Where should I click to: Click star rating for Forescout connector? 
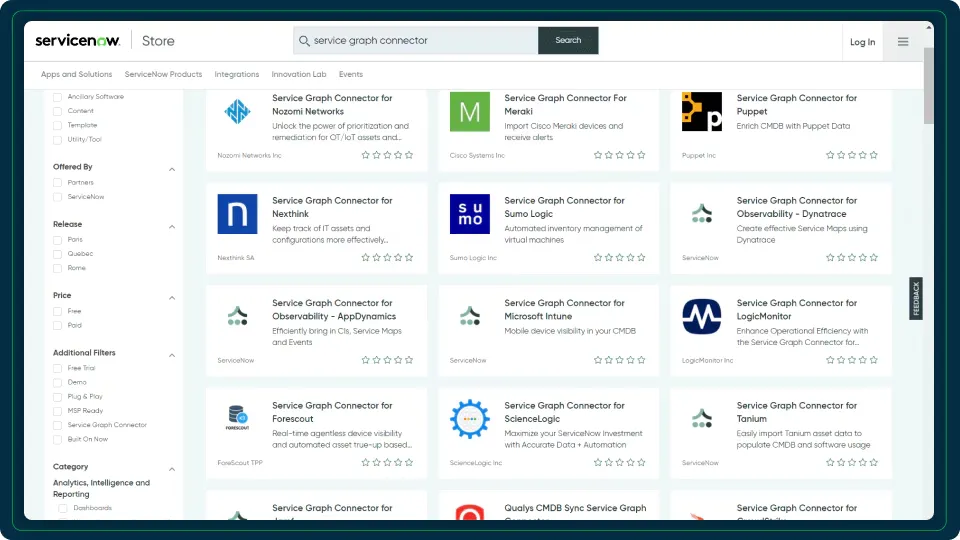pos(387,462)
